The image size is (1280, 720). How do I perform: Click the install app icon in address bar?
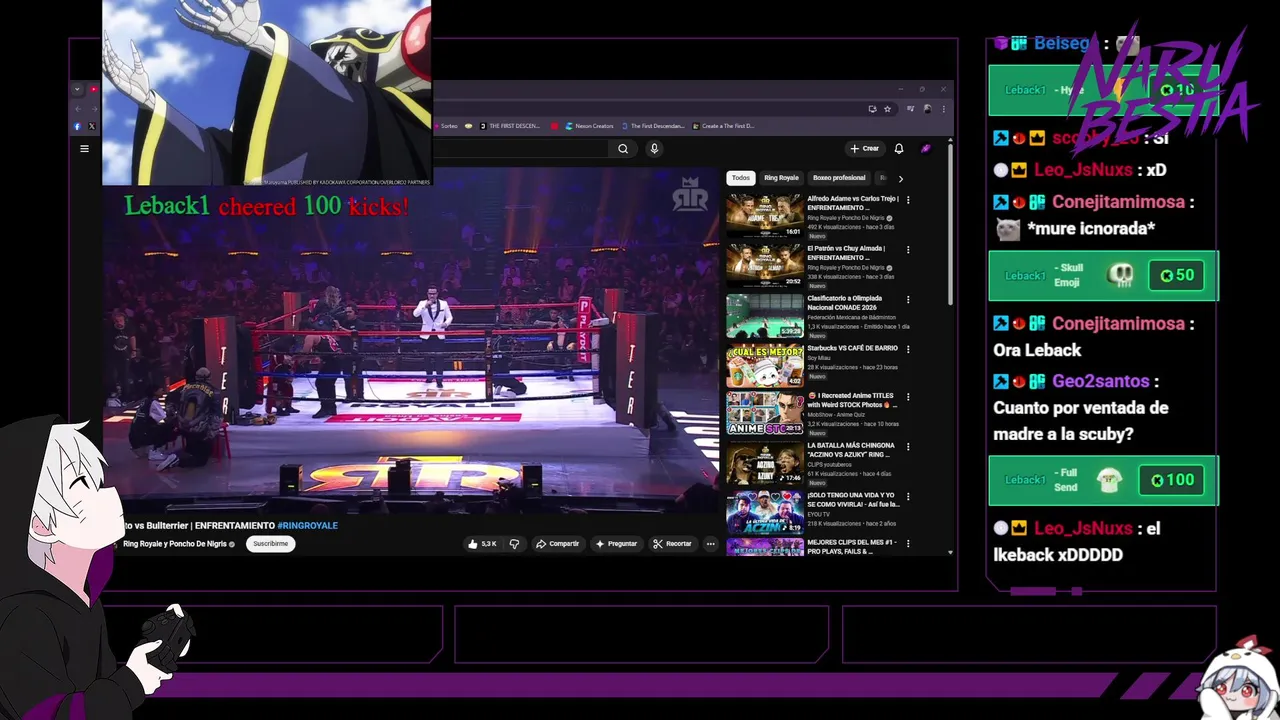click(x=873, y=109)
